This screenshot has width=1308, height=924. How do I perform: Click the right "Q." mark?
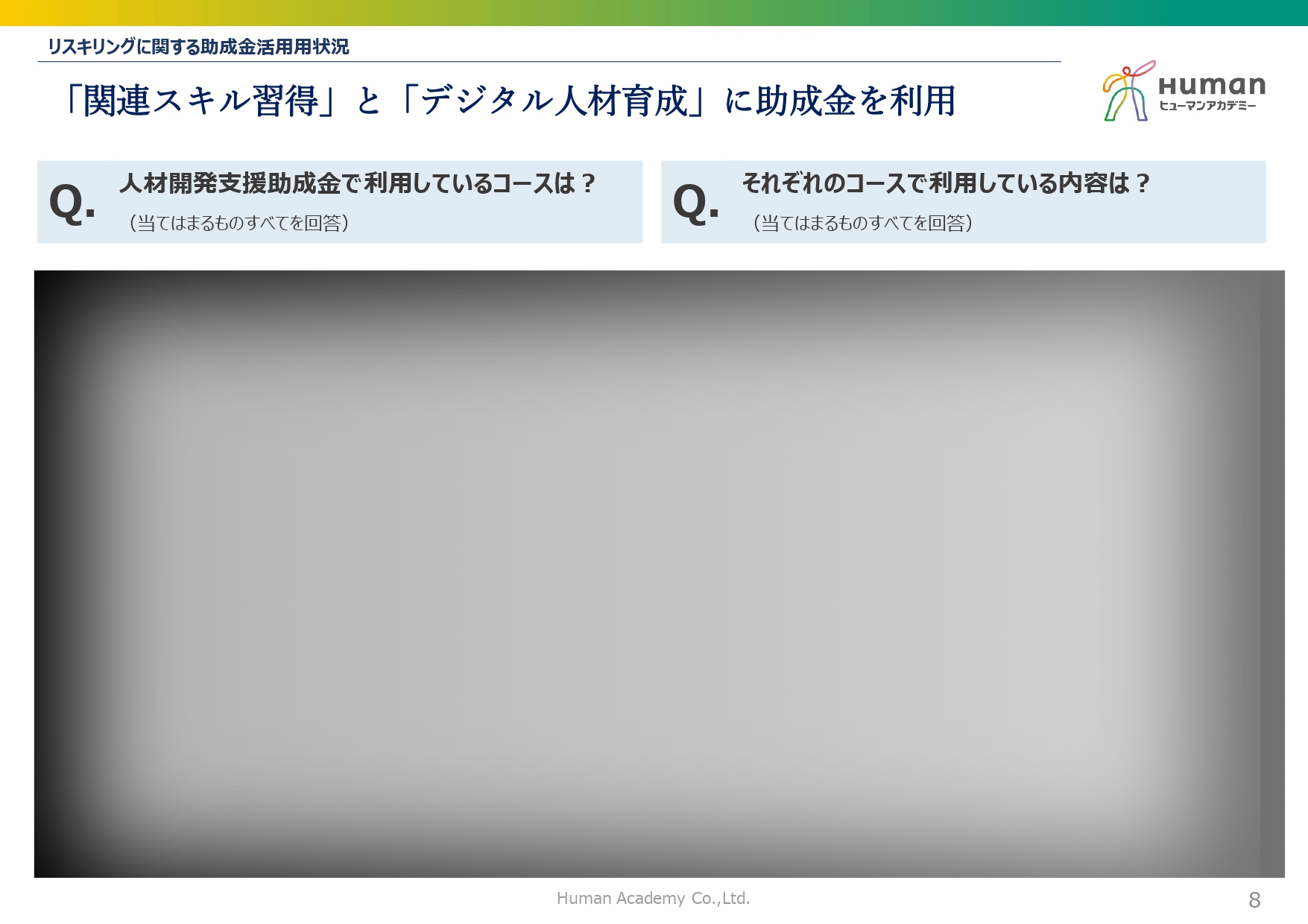pos(696,203)
